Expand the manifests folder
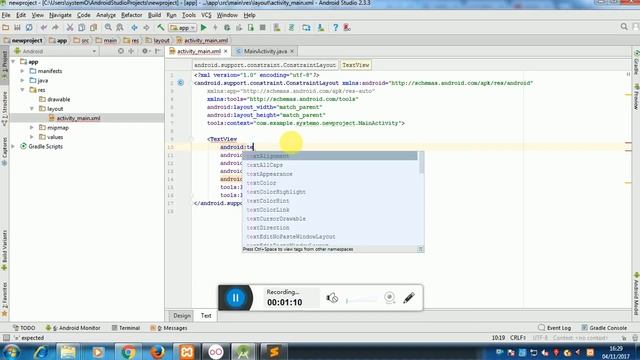640x360 pixels. (22, 71)
